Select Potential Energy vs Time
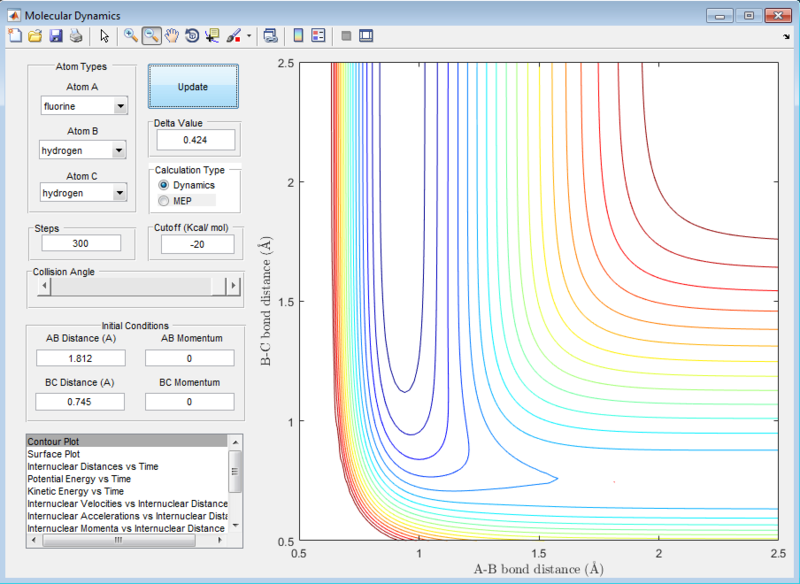The height and width of the screenshot is (584, 800). point(127,479)
